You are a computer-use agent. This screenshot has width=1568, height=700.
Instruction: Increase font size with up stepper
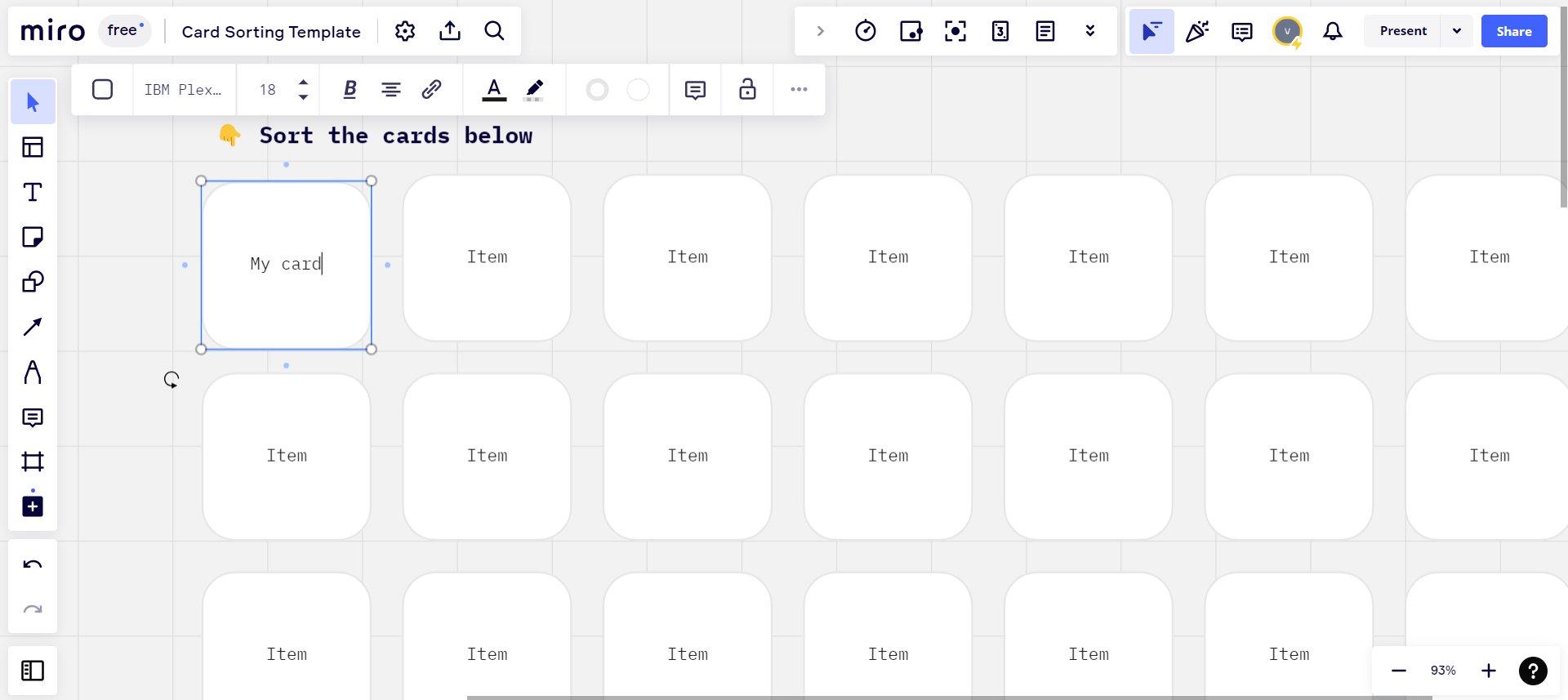pyautogui.click(x=303, y=82)
